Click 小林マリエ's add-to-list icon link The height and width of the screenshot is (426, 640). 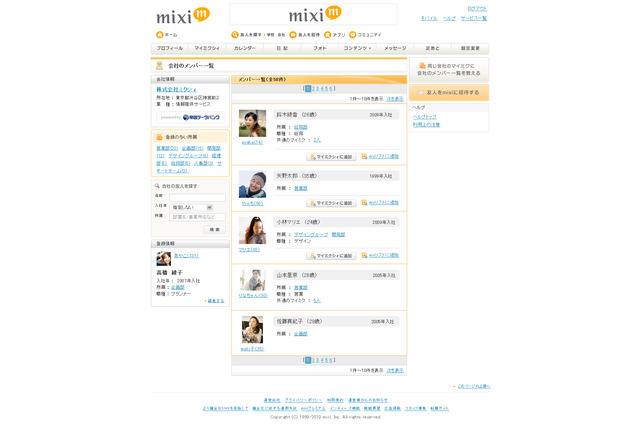coord(380,255)
